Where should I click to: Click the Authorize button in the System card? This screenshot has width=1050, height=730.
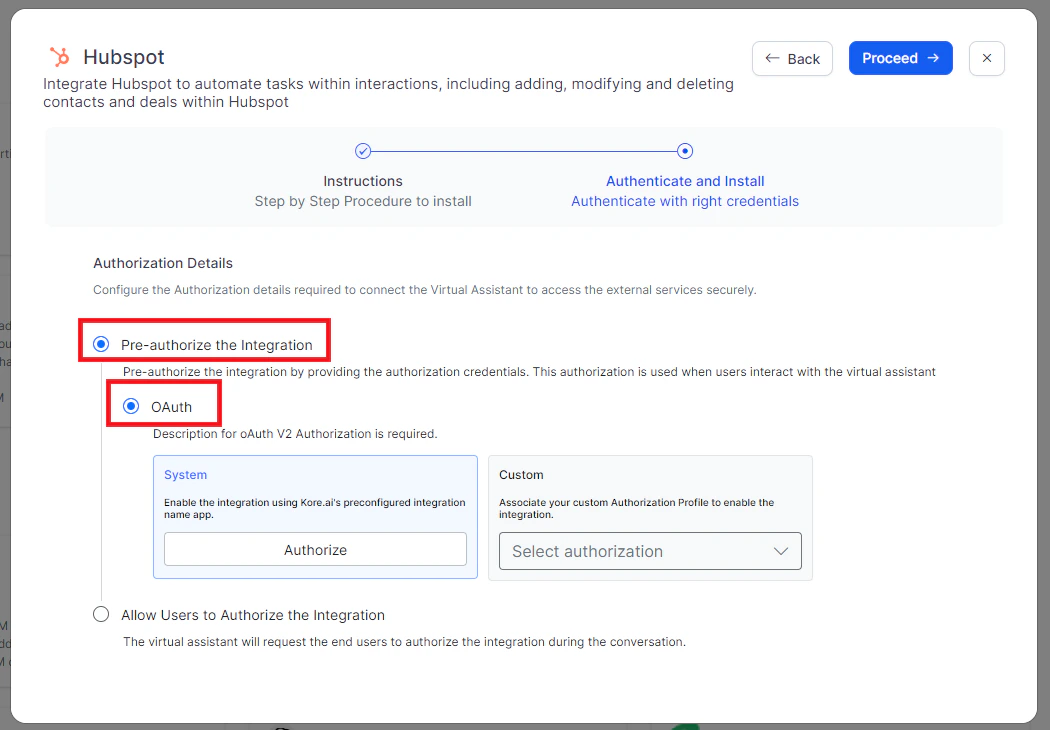315,549
